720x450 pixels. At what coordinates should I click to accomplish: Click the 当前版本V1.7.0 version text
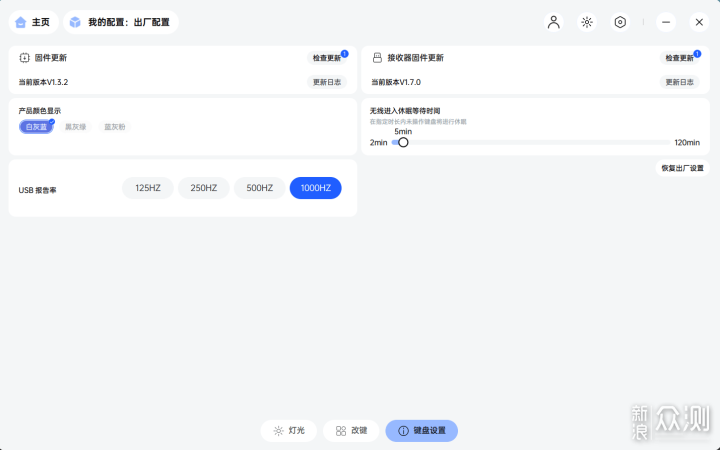pos(396,82)
